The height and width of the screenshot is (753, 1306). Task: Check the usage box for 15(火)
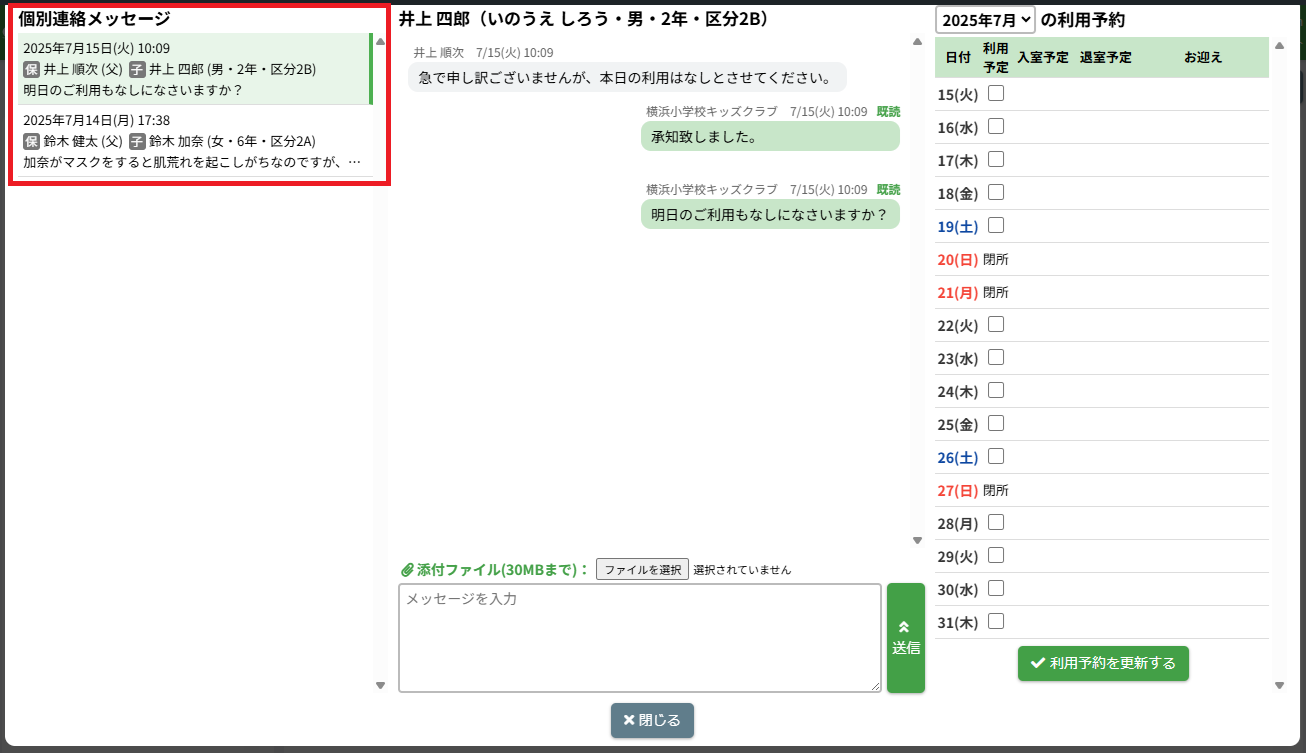pos(996,94)
